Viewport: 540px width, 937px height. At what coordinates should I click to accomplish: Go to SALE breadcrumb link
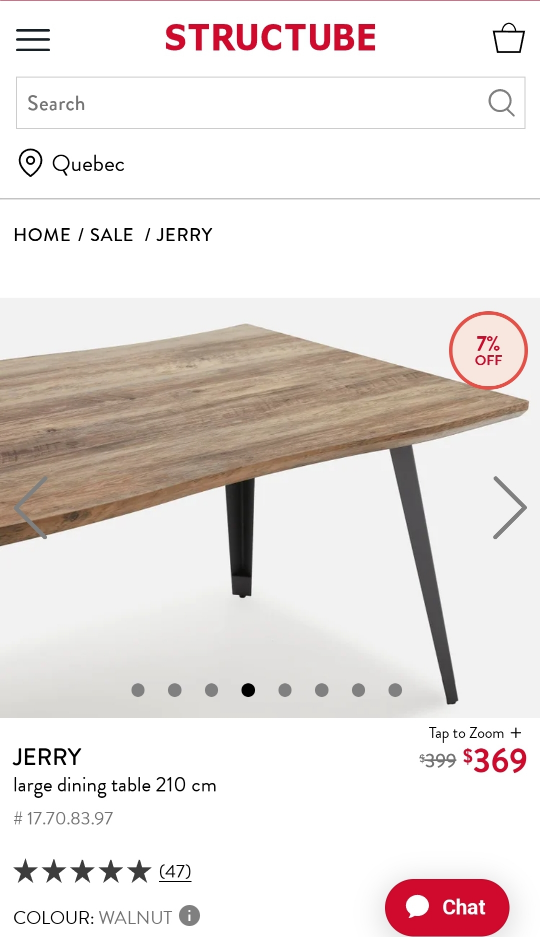click(x=112, y=235)
